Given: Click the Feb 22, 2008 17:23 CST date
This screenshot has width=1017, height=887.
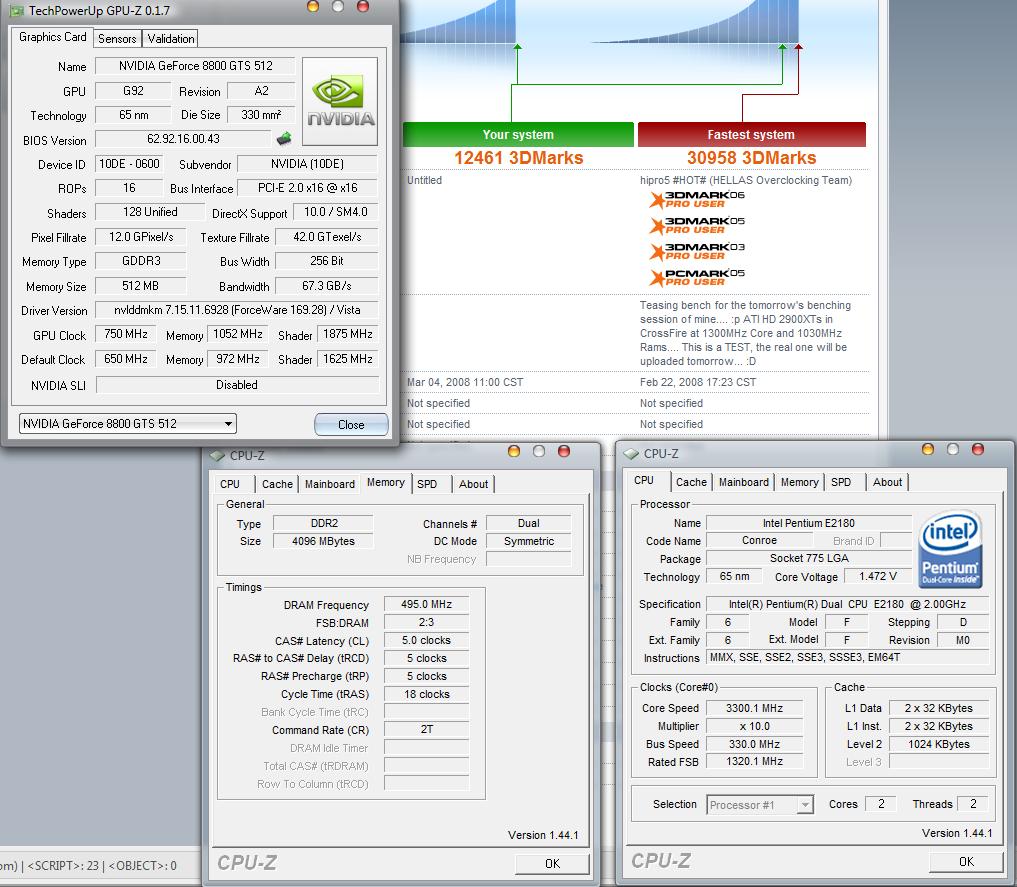Looking at the screenshot, I should 698,383.
